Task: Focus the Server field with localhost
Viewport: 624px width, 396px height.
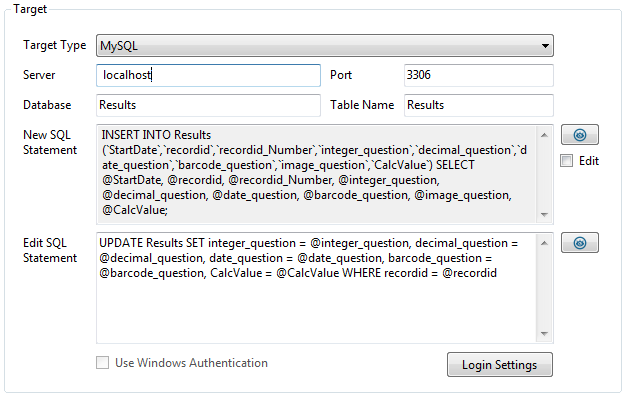Action: coord(208,75)
